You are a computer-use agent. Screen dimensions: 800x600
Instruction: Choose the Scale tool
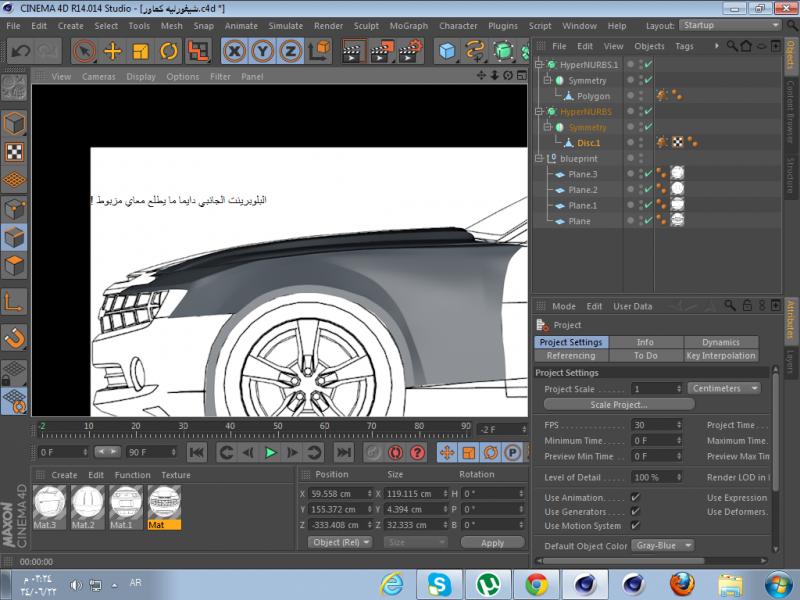(x=141, y=51)
